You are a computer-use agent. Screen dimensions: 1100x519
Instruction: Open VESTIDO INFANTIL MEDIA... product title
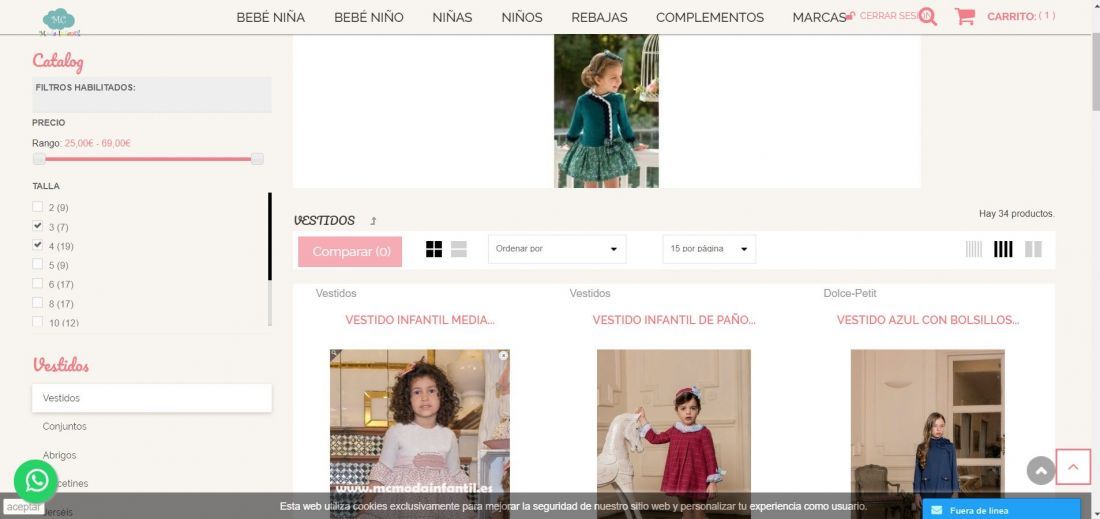[420, 320]
